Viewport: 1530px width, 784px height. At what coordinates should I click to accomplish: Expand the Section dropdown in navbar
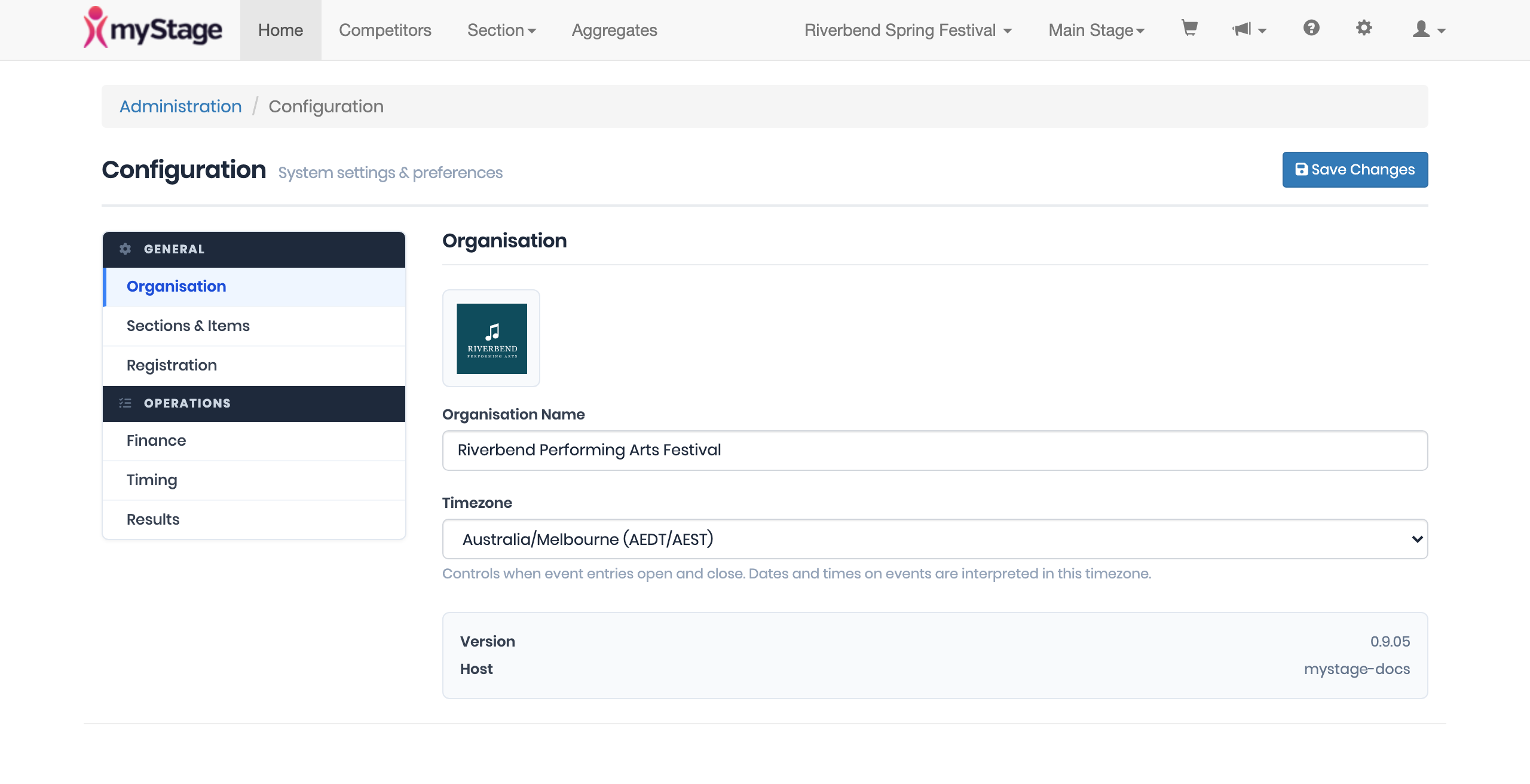click(x=501, y=30)
